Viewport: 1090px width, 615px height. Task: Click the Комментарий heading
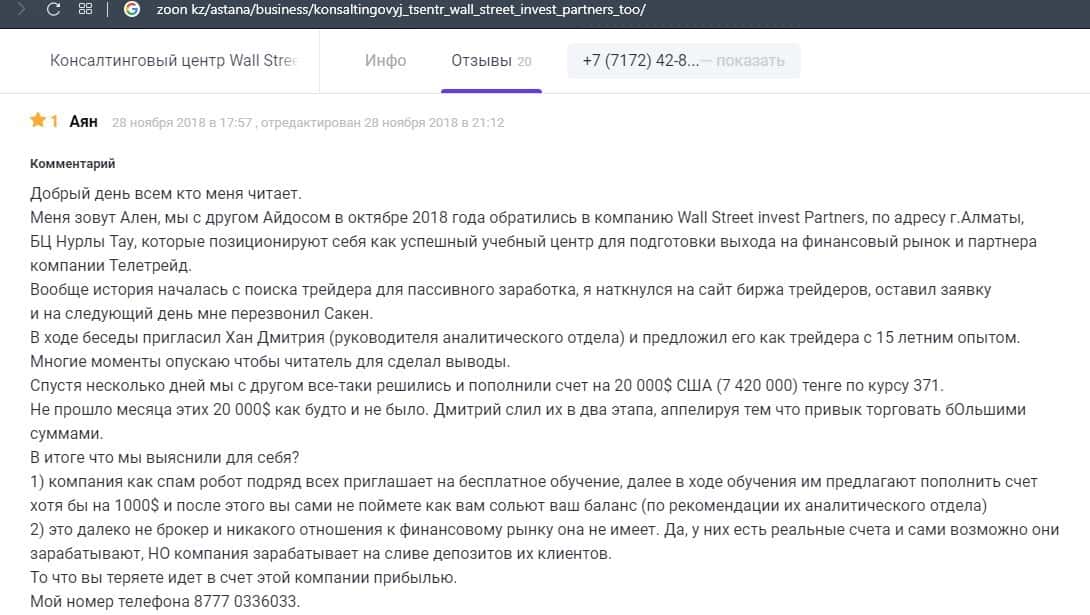point(72,163)
